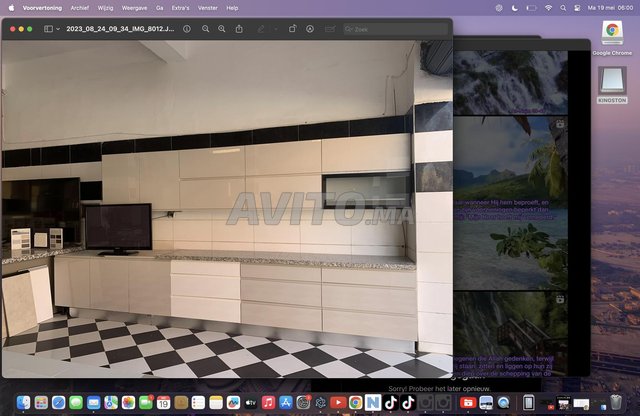Toggle the sidebar view button
Image resolution: width=640 pixels, height=416 pixels.
[48, 29]
